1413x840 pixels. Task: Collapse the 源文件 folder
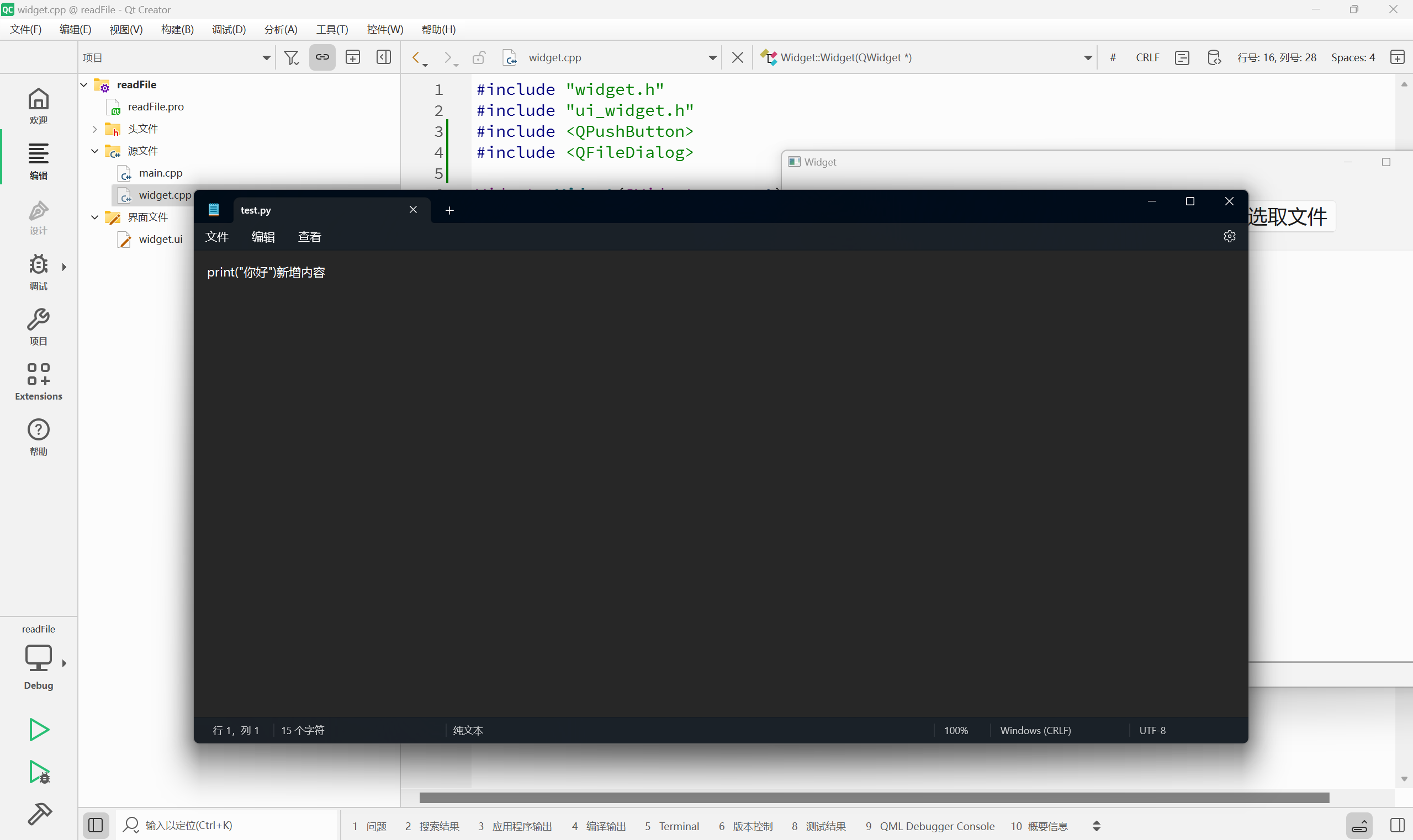pyautogui.click(x=94, y=151)
